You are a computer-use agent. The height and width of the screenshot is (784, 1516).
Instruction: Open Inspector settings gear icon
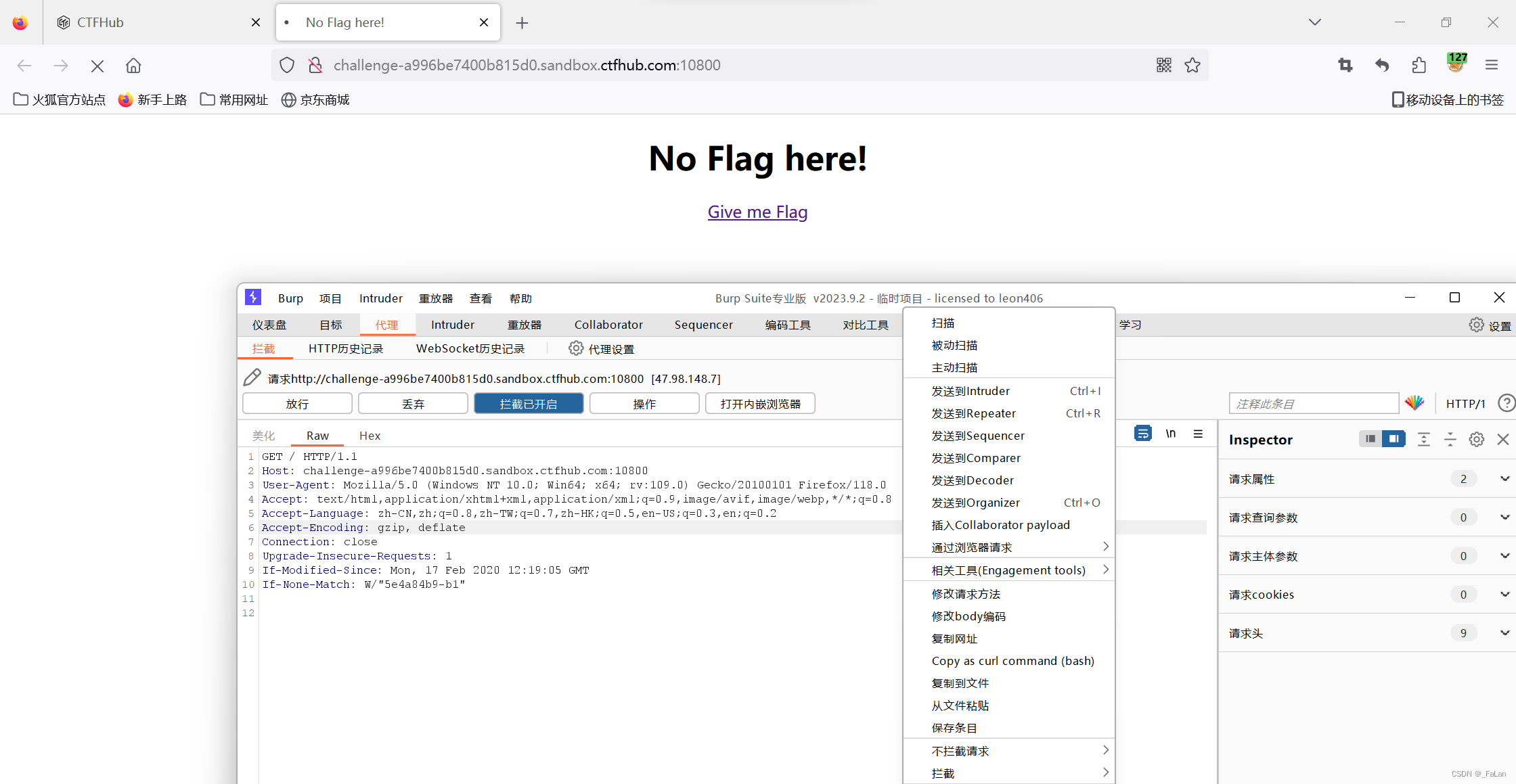click(1477, 440)
